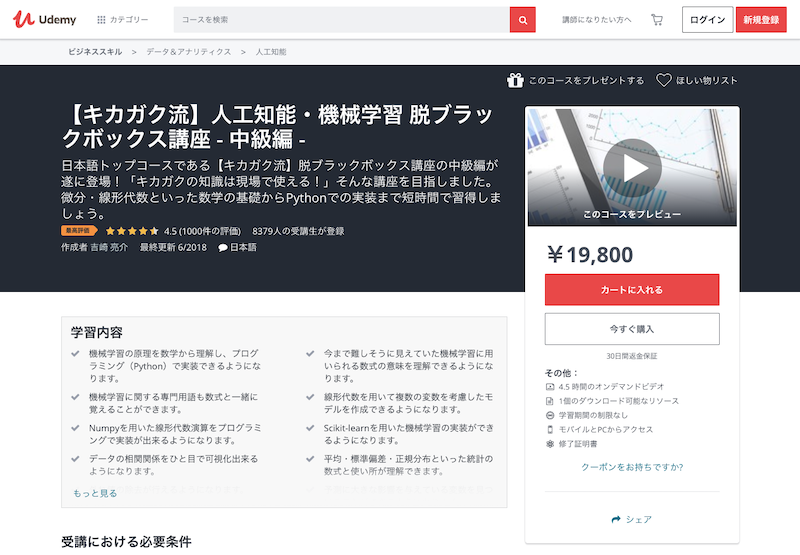Click checkmark beside 機械学習に関する専門用語
Image resolution: width=800 pixels, height=555 pixels.
click(76, 396)
